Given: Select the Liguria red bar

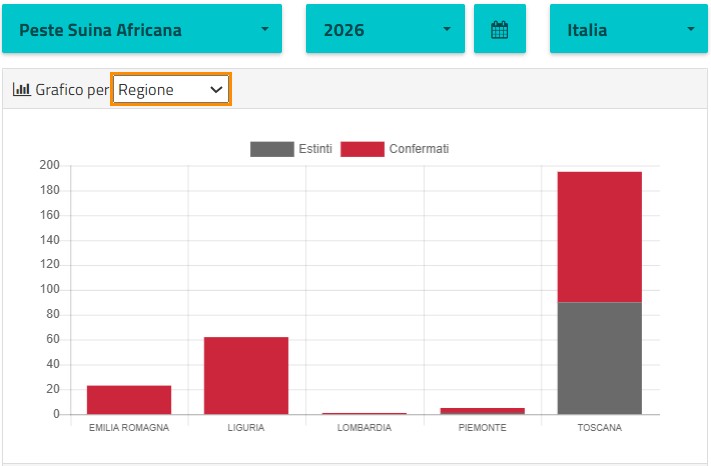Looking at the screenshot, I should [246, 376].
